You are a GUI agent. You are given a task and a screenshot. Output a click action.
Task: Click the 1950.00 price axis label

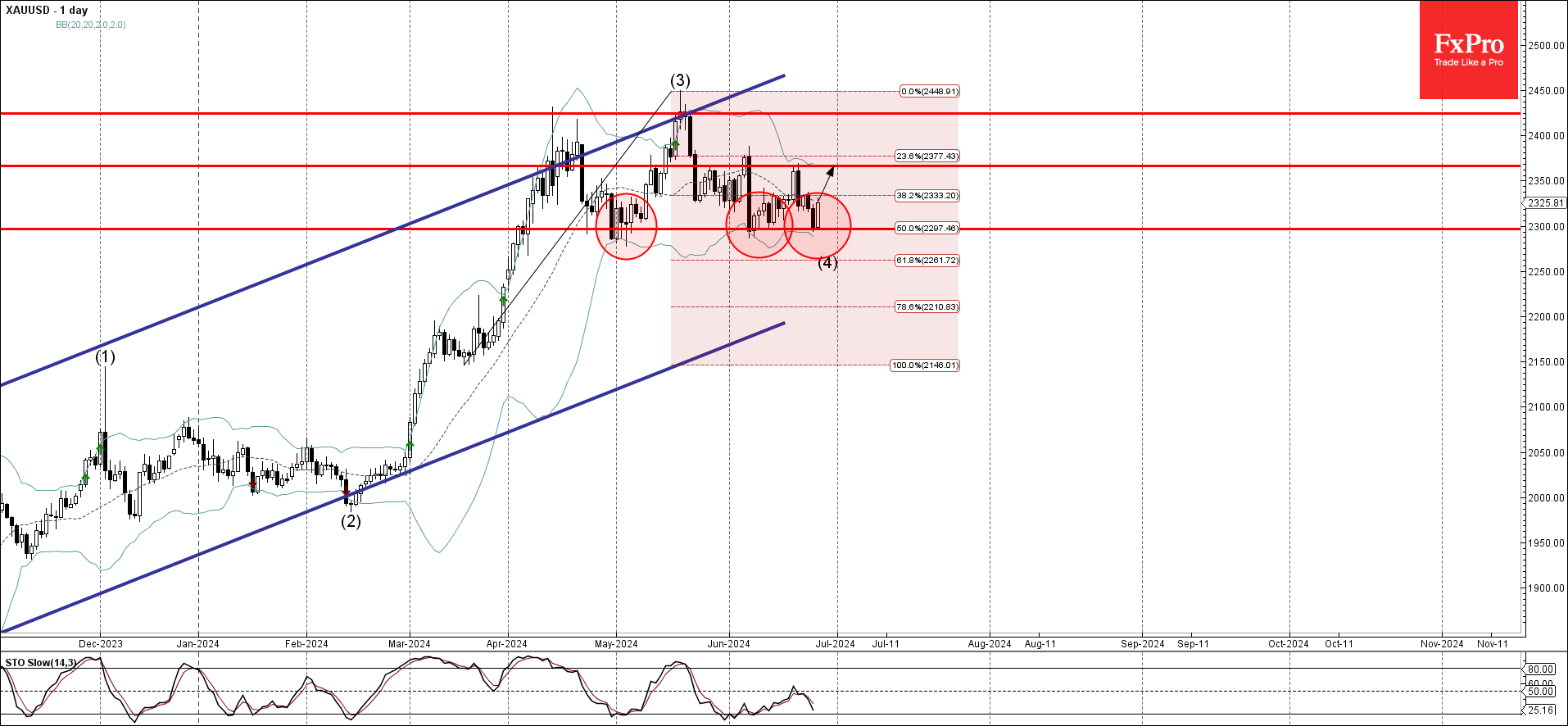point(1547,543)
